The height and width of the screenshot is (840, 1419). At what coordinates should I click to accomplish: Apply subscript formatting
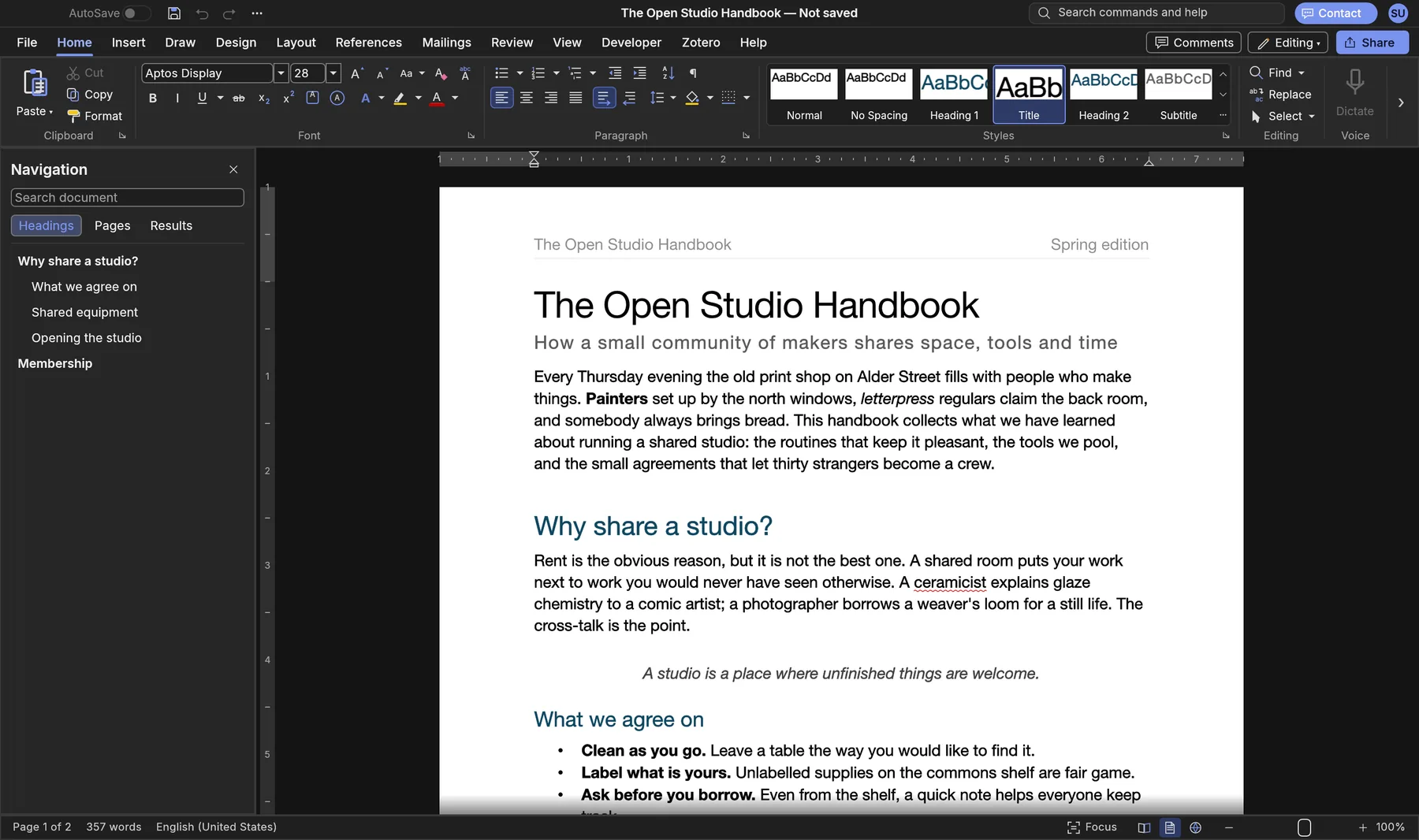[264, 98]
